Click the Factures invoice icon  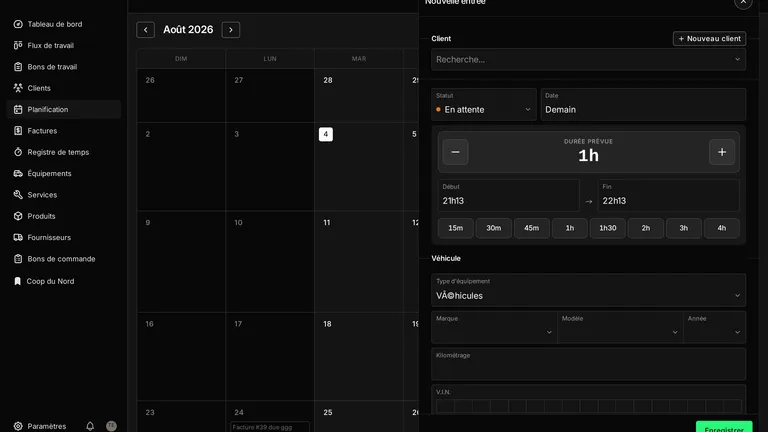click(18, 131)
